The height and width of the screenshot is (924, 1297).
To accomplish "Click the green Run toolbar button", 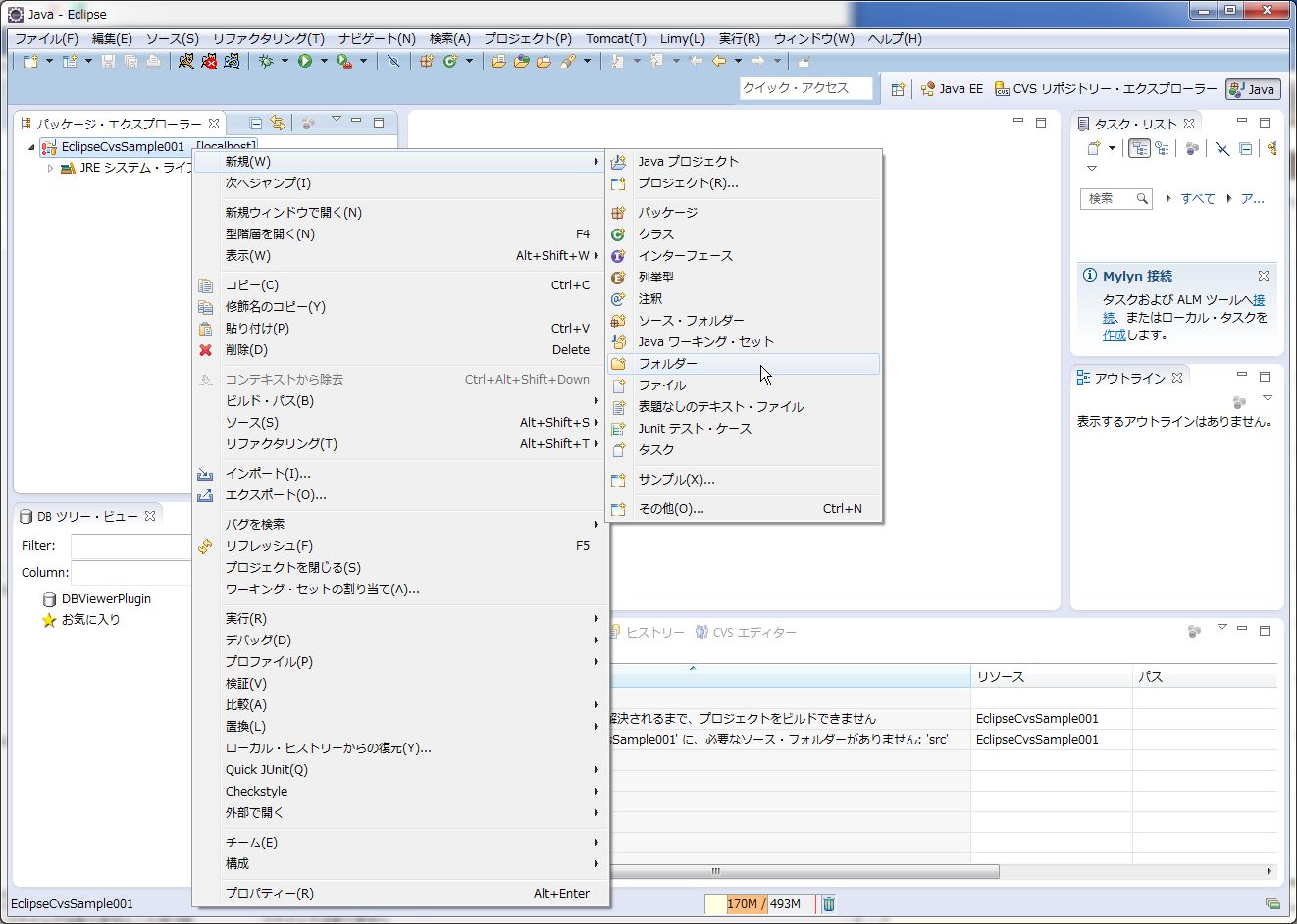I will coord(305,61).
